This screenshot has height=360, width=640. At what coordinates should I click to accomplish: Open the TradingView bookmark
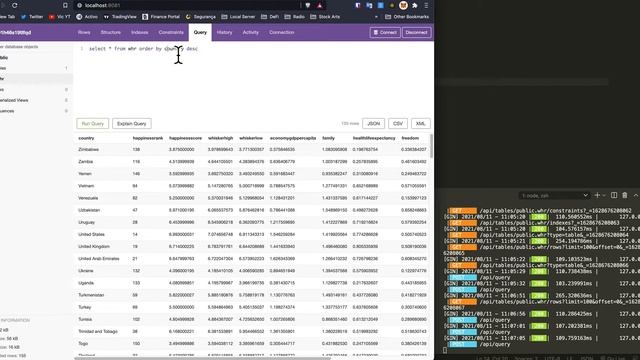pyautogui.click(x=120, y=17)
